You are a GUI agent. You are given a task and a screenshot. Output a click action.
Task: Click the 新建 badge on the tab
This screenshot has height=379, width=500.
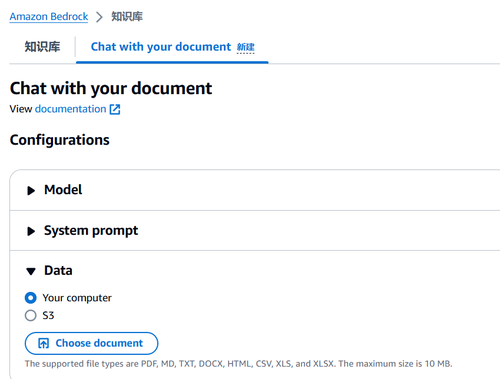point(246,47)
